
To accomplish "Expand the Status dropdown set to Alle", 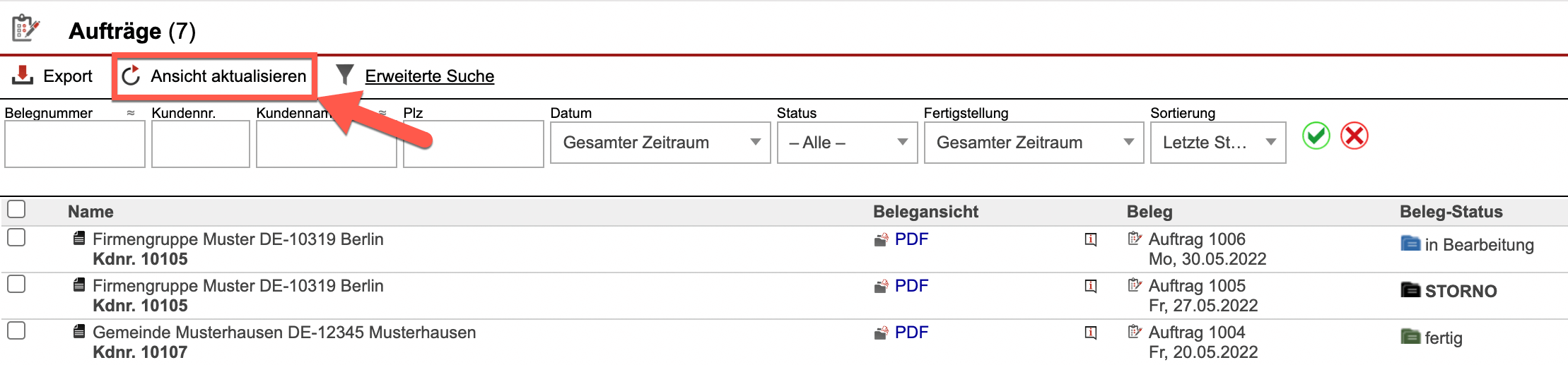I will point(847,143).
